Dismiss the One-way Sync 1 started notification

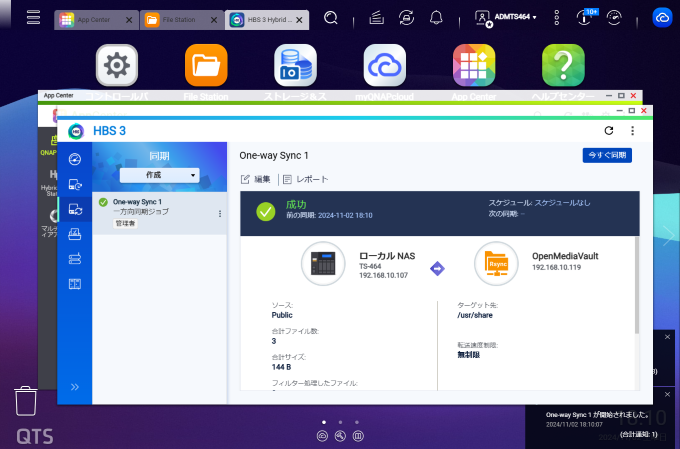(667, 394)
